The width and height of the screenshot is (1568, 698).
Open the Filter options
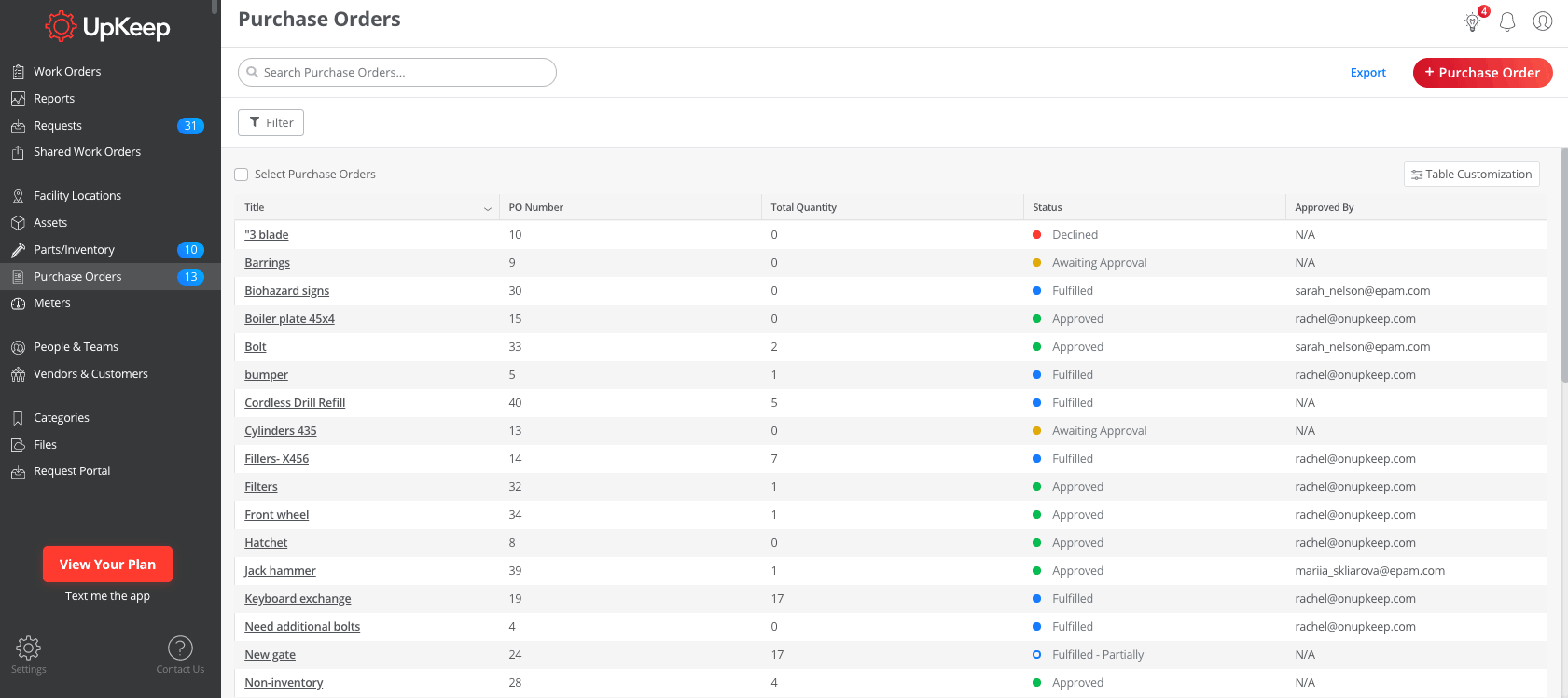tap(271, 122)
